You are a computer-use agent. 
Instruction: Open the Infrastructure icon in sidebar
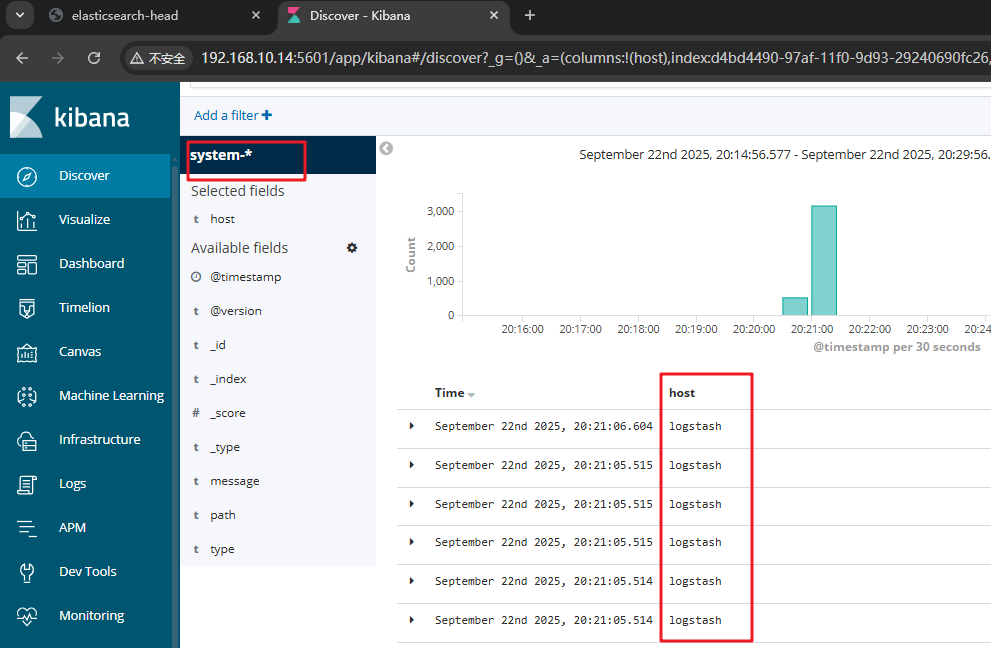tap(27, 440)
